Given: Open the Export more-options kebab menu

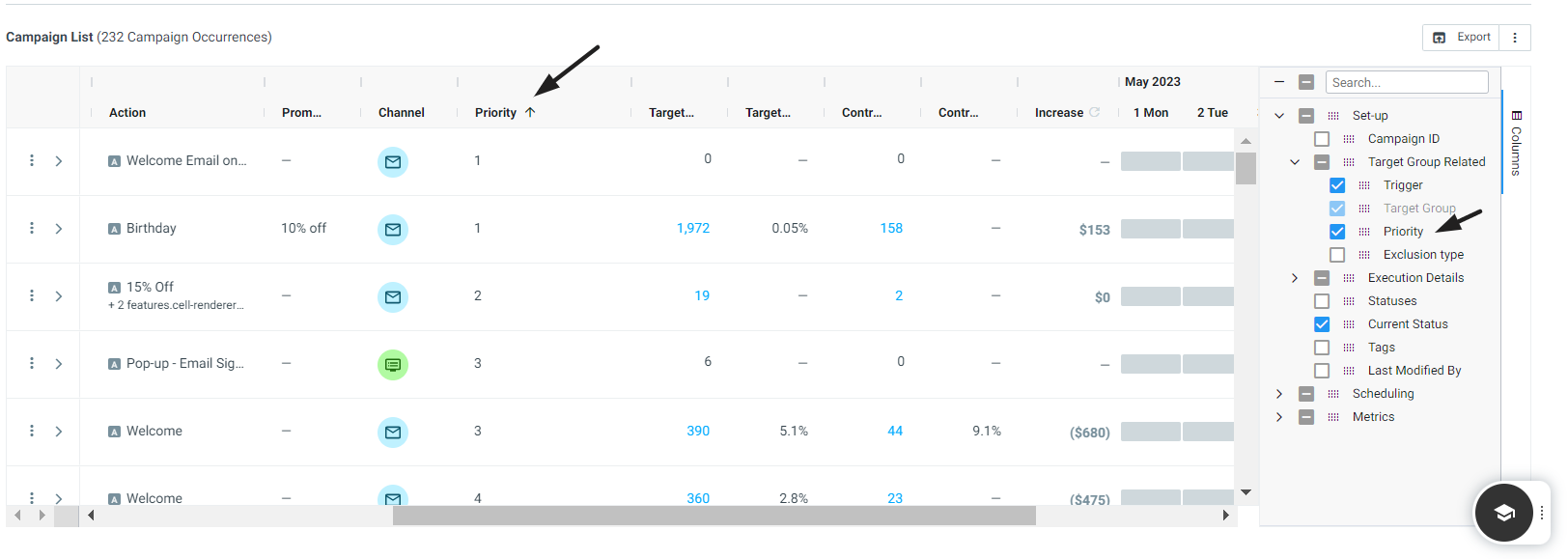Looking at the screenshot, I should pyautogui.click(x=1515, y=38).
